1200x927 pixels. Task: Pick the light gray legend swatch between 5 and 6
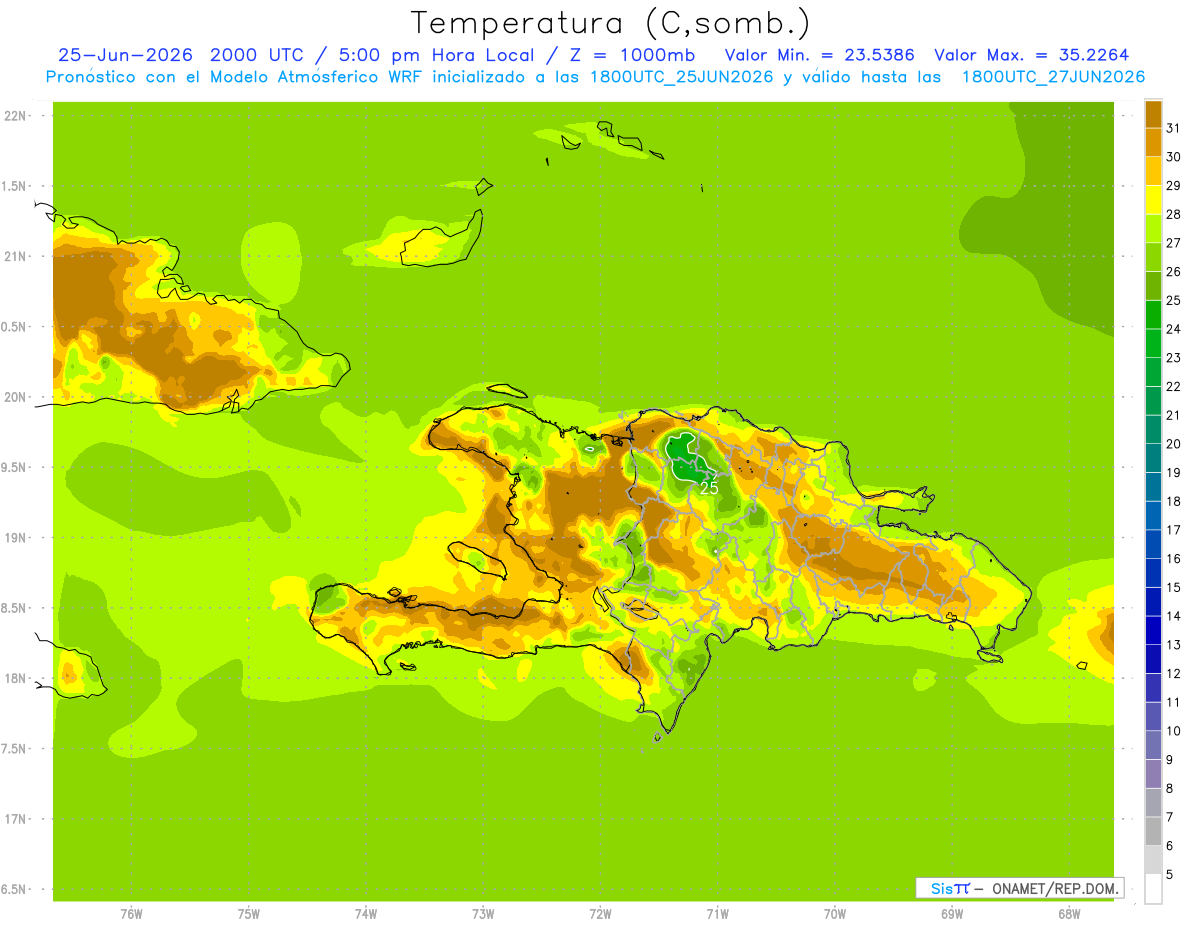coord(1153,860)
